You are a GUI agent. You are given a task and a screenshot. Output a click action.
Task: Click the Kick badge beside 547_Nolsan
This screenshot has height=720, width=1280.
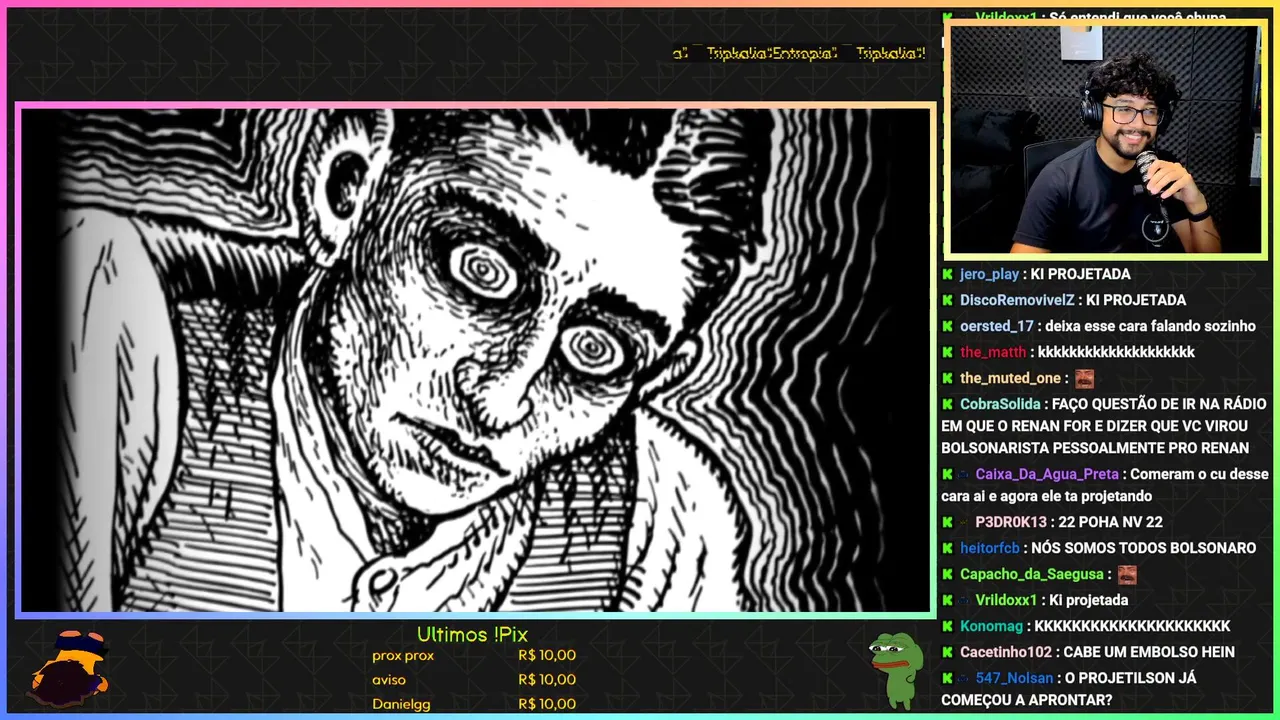(947, 678)
